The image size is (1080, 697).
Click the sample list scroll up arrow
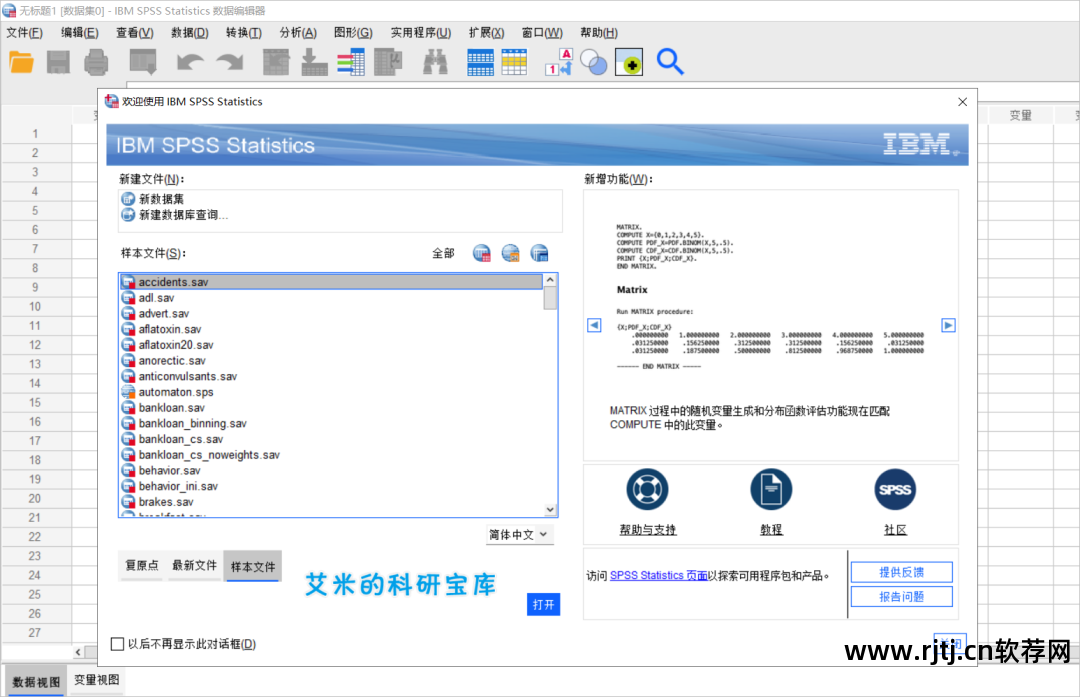tap(550, 280)
